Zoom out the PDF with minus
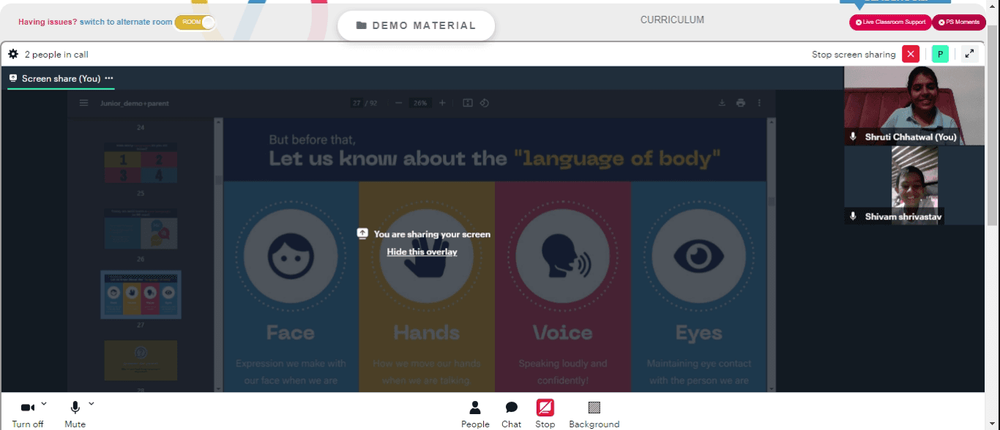The image size is (1000, 430). (x=399, y=103)
